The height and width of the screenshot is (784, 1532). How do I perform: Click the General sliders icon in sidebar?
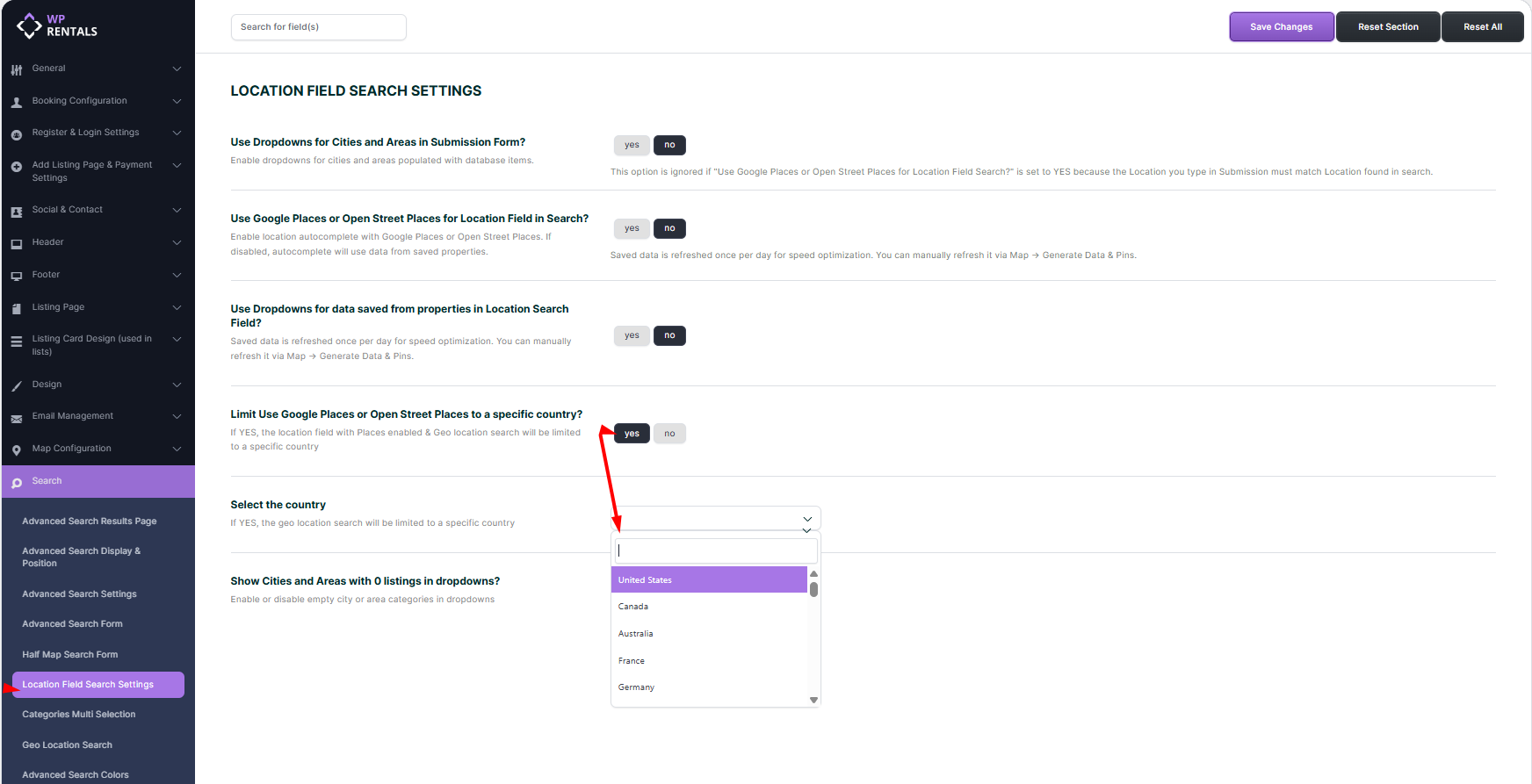pos(17,69)
